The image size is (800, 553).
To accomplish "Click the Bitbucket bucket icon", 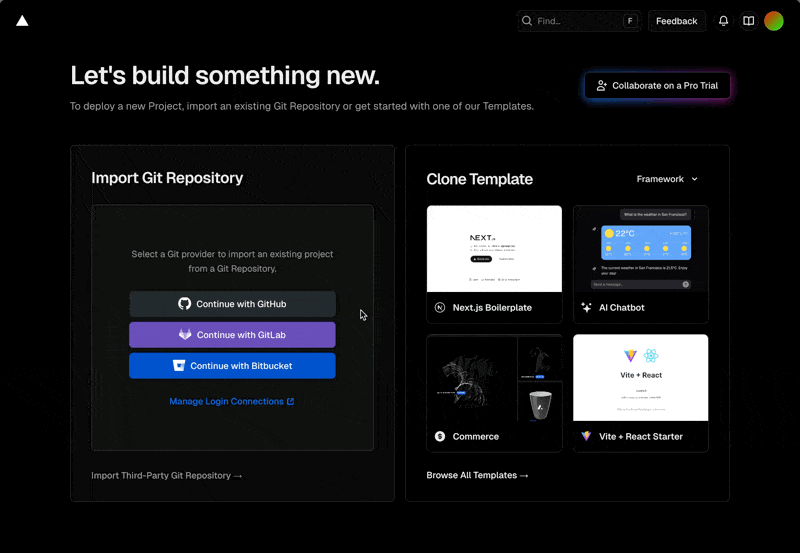I will [x=179, y=366].
